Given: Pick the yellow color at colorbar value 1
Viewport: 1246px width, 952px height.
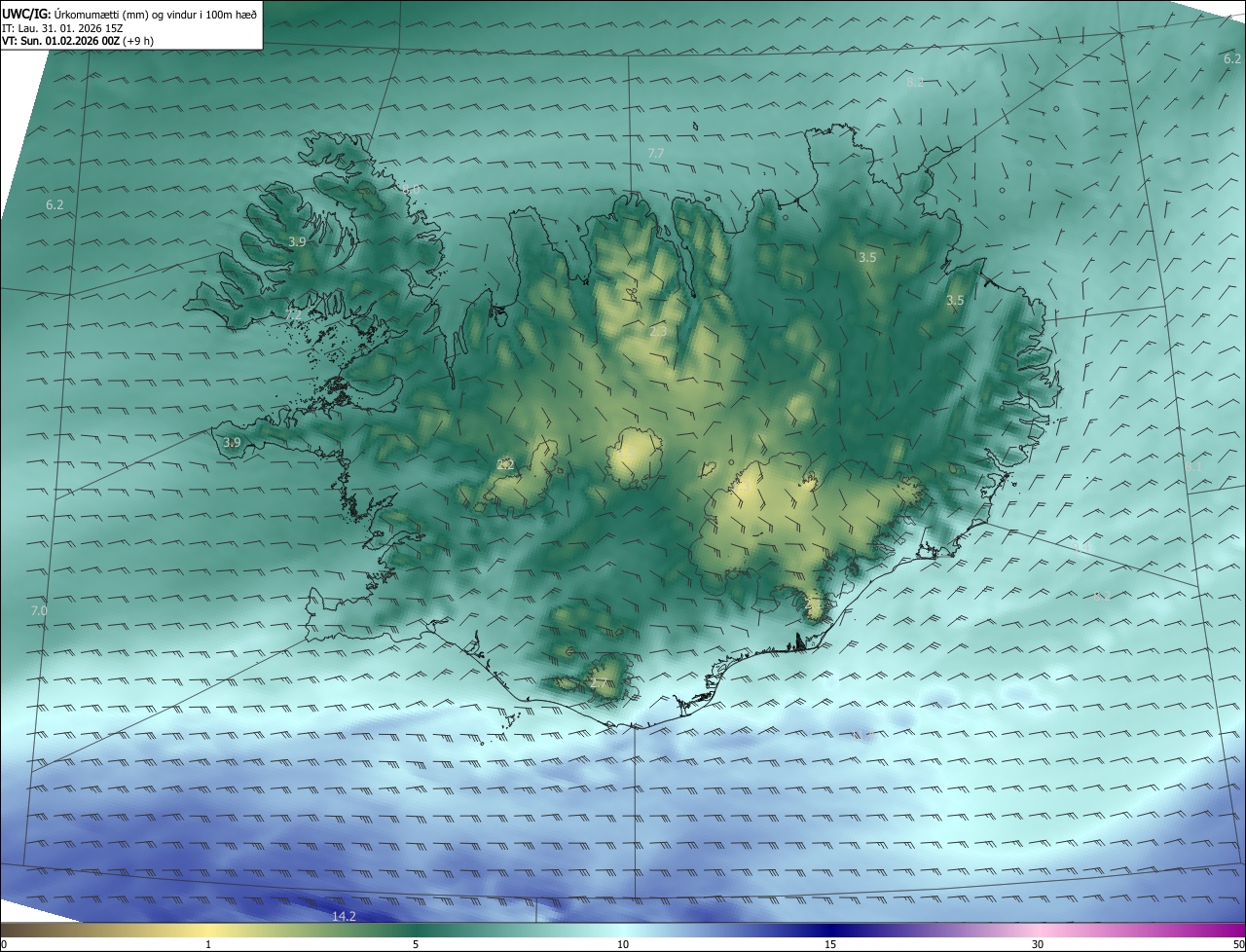Looking at the screenshot, I should click(x=208, y=930).
